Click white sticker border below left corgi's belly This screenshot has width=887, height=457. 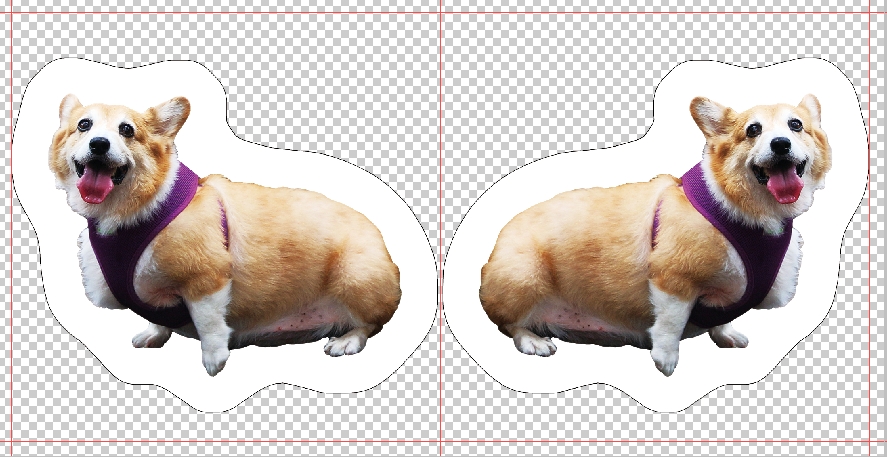pos(280,380)
